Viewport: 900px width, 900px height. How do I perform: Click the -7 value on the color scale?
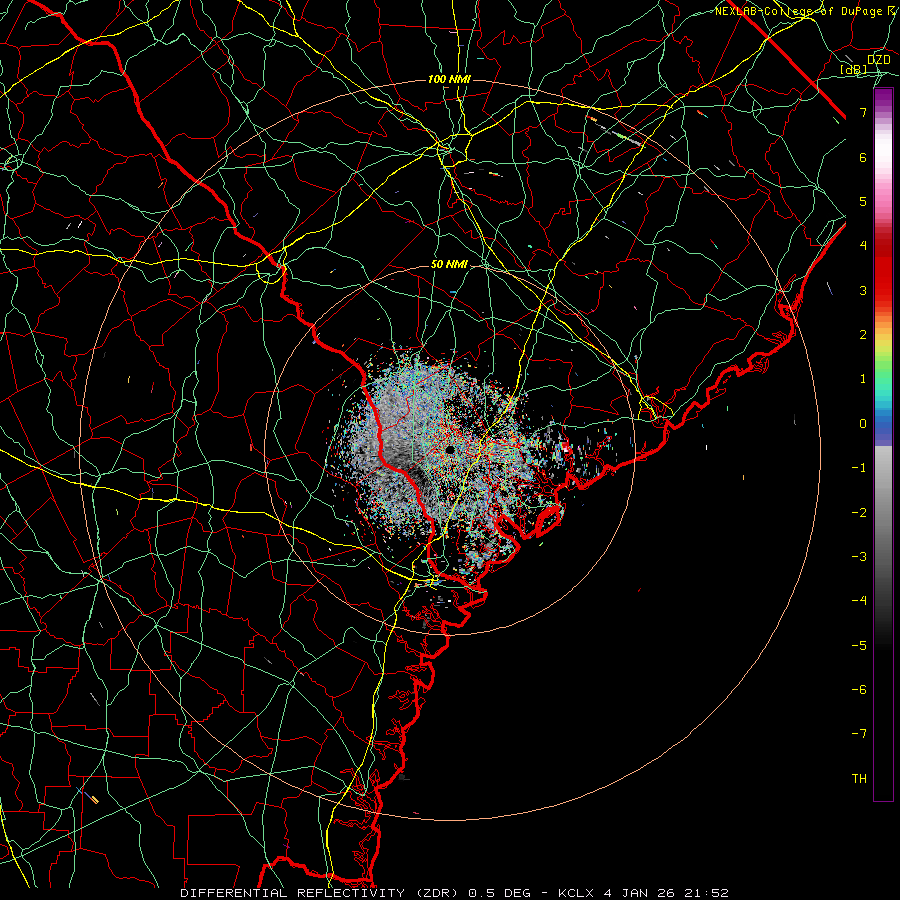859,734
